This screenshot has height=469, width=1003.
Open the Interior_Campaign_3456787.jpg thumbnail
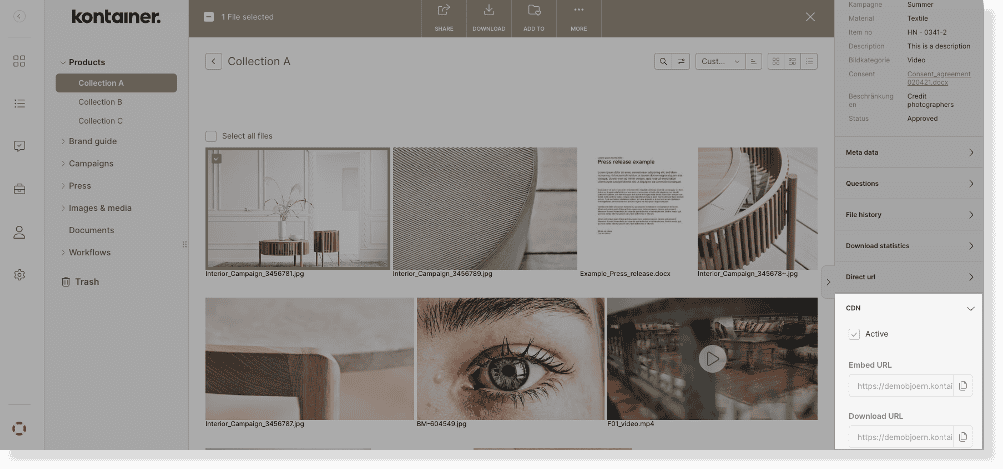310,359
